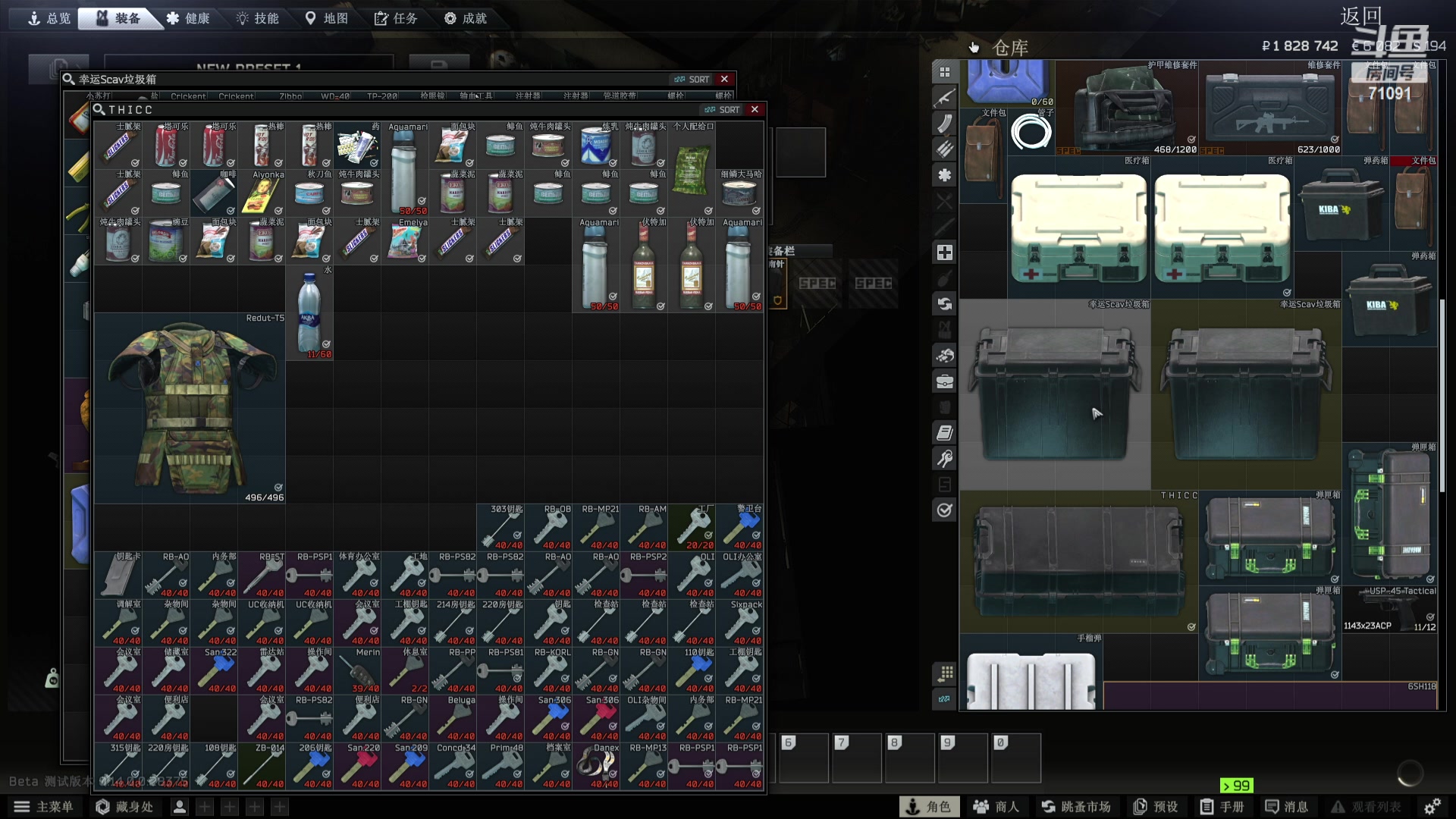Open the 总览 overview tab
Viewport: 1456px width, 819px height.
[49, 18]
